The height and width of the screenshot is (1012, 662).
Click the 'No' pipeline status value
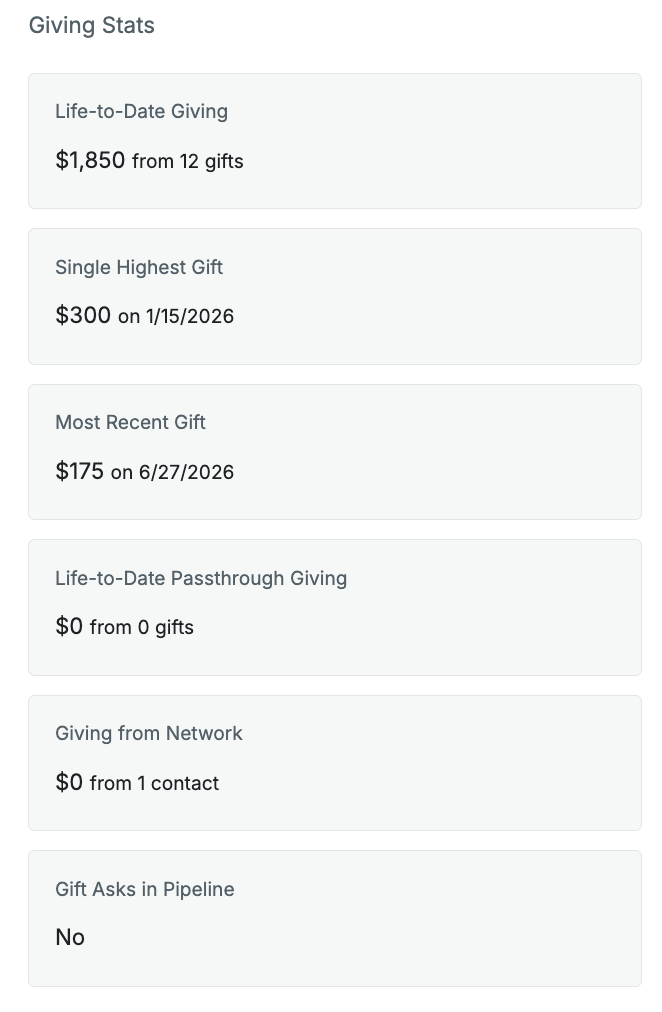click(x=70, y=937)
